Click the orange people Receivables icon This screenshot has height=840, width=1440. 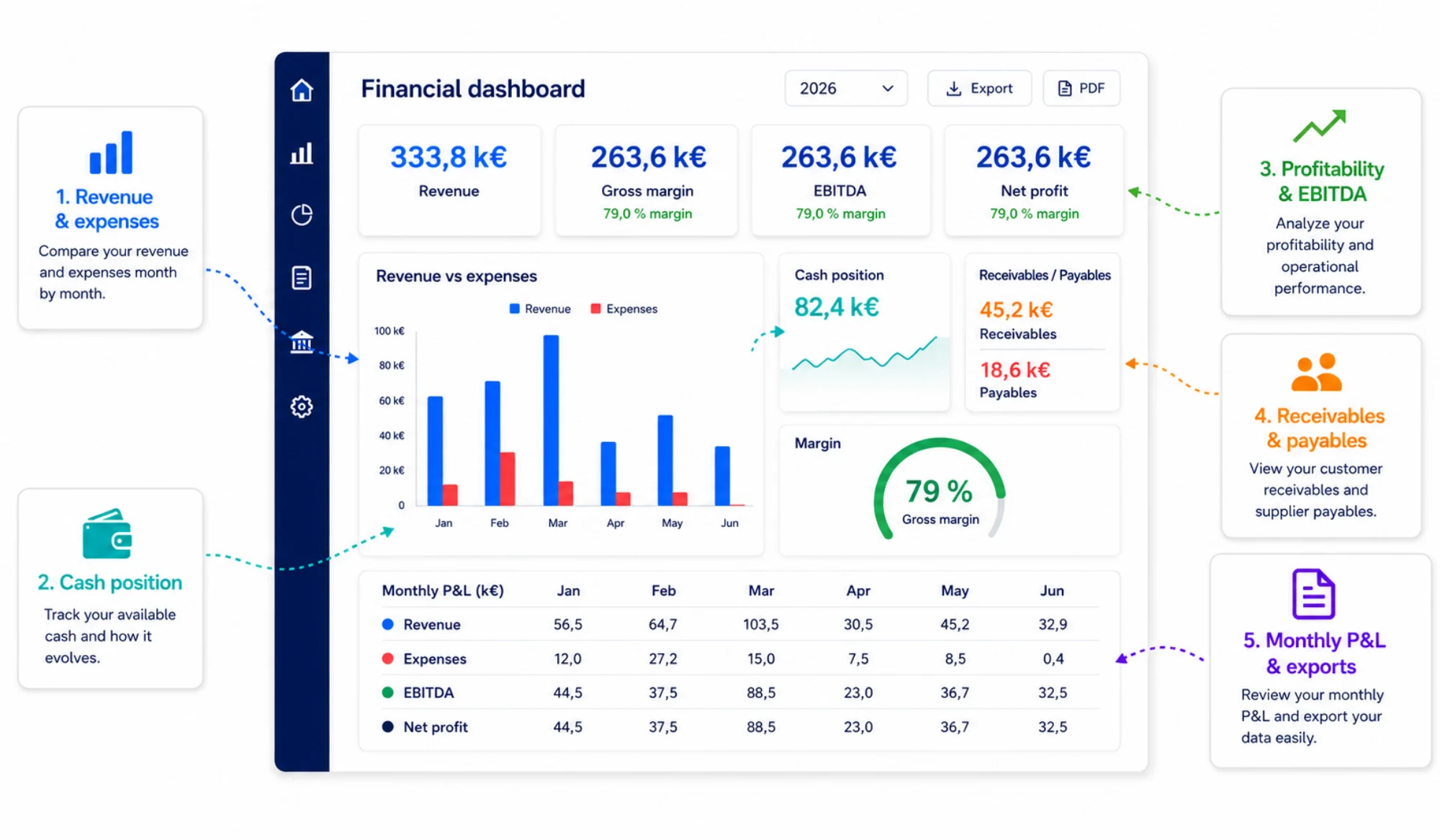(1316, 372)
